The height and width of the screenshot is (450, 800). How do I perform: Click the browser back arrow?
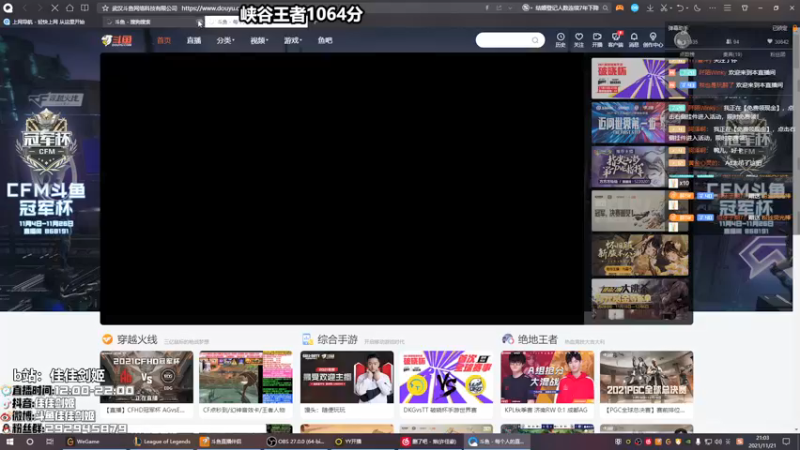tap(24, 8)
